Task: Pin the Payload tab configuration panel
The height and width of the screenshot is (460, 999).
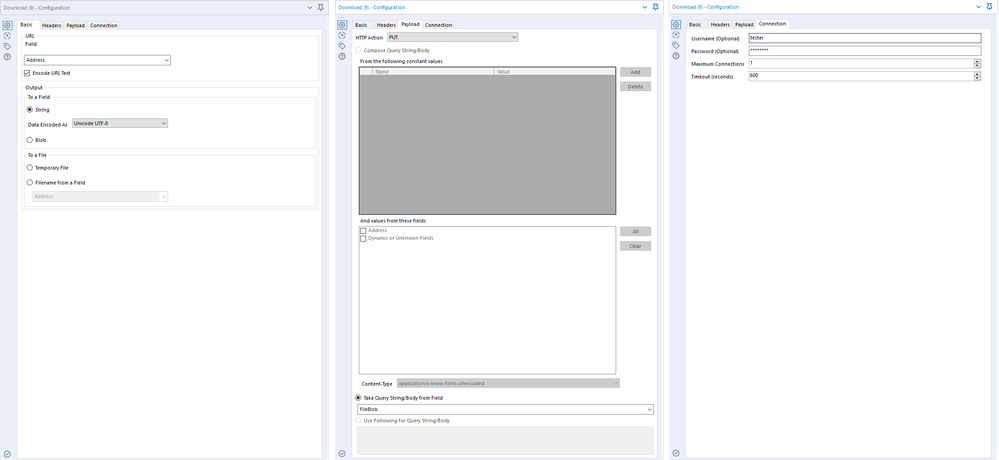Action: [656, 7]
